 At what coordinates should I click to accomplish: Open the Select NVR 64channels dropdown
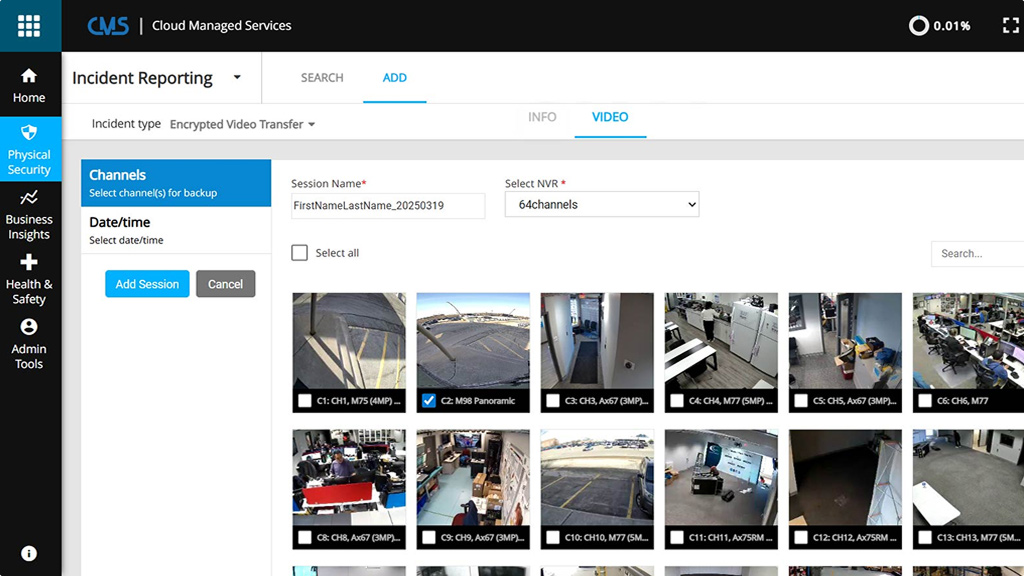point(602,204)
